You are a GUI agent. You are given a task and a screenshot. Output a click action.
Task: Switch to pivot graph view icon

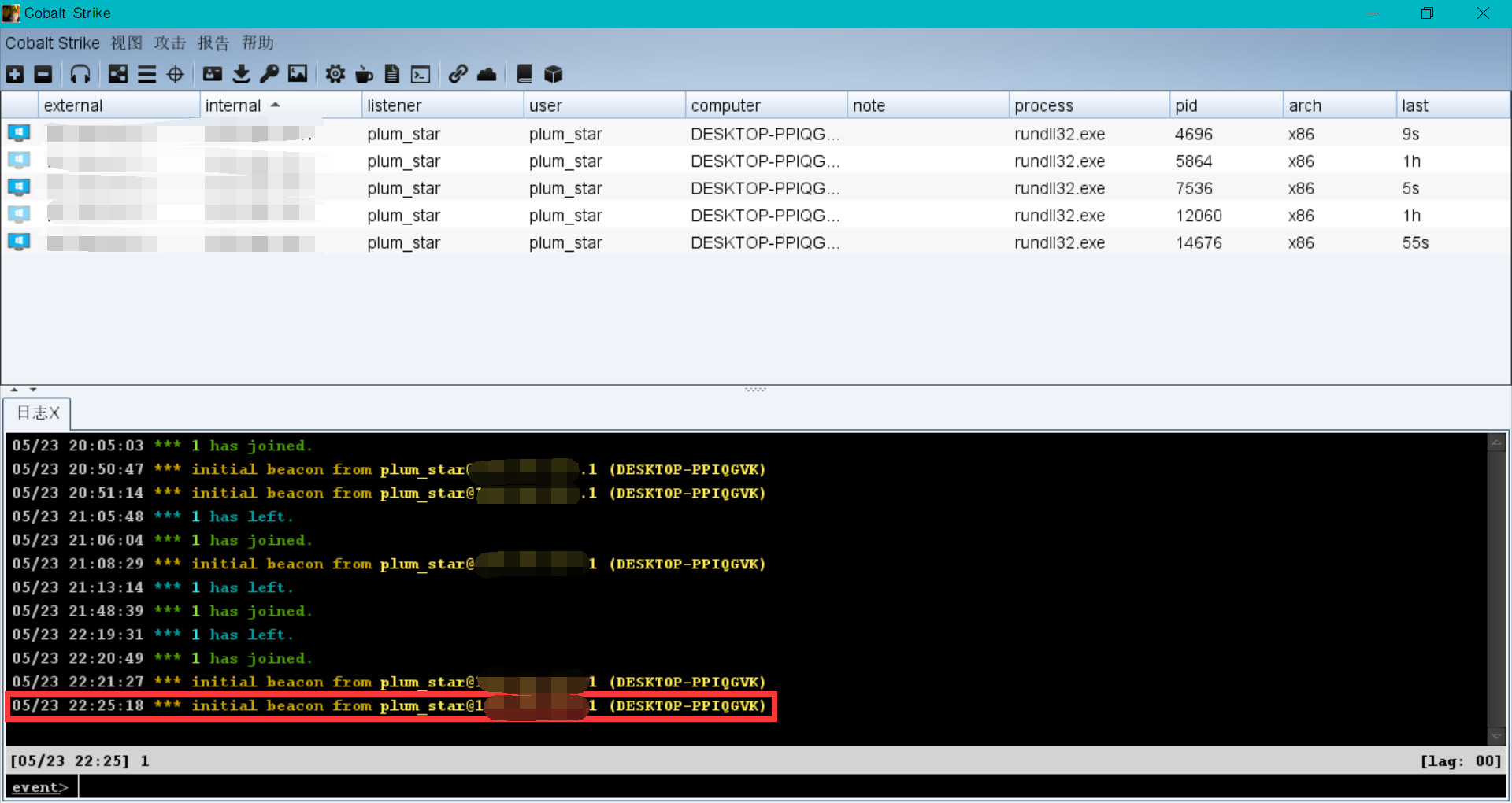(x=118, y=74)
